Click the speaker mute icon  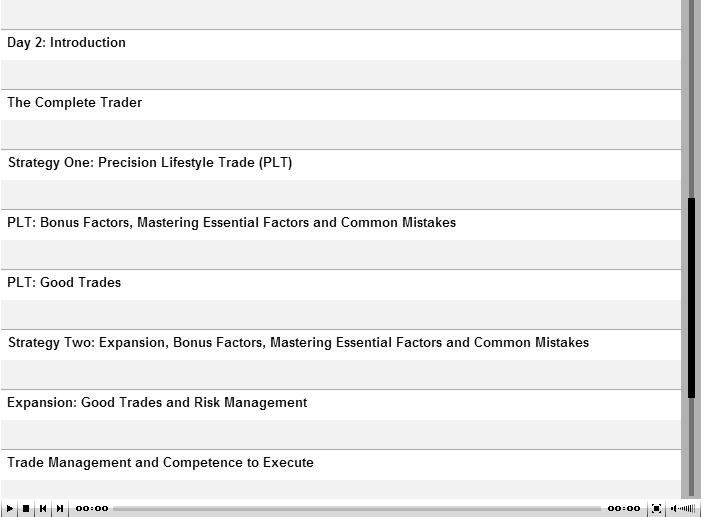(673, 508)
